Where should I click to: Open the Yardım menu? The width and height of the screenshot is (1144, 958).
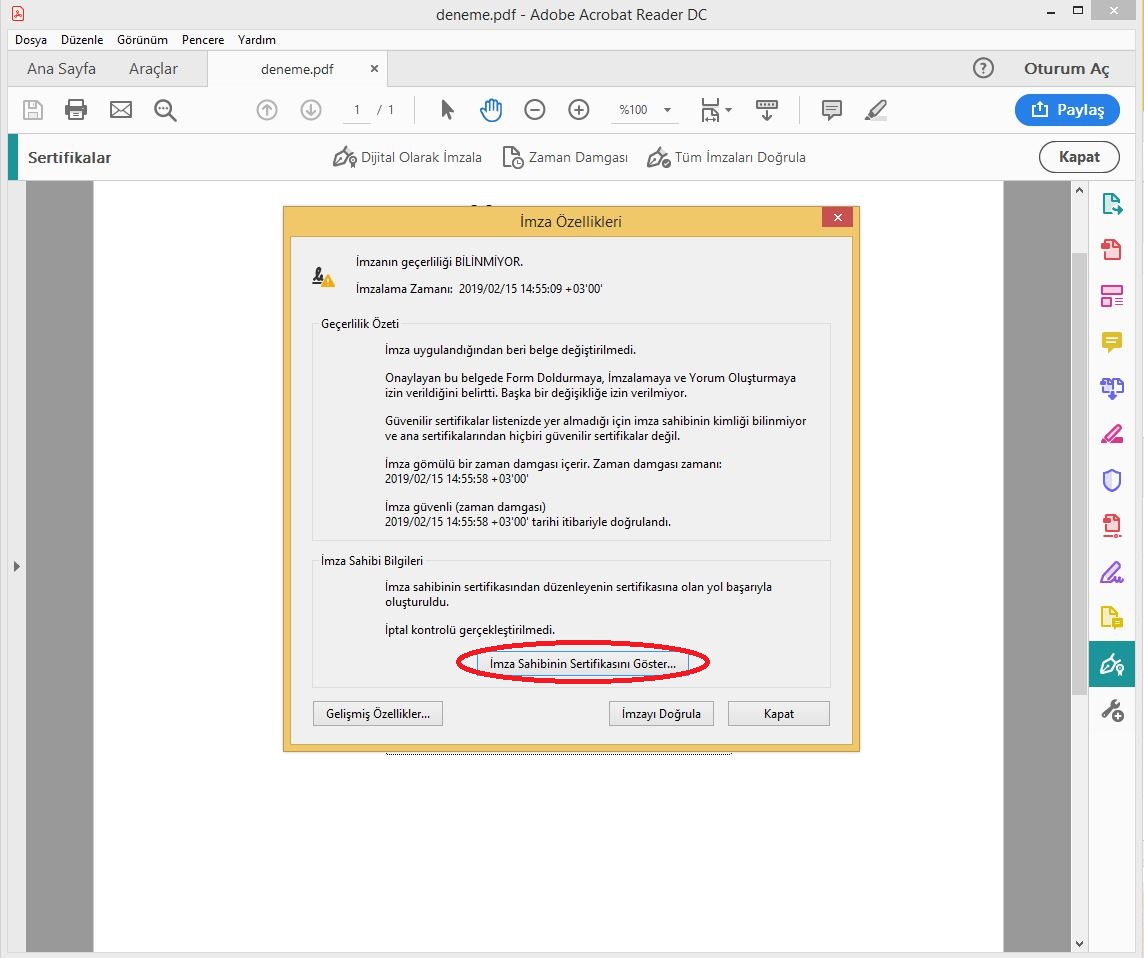tap(256, 40)
